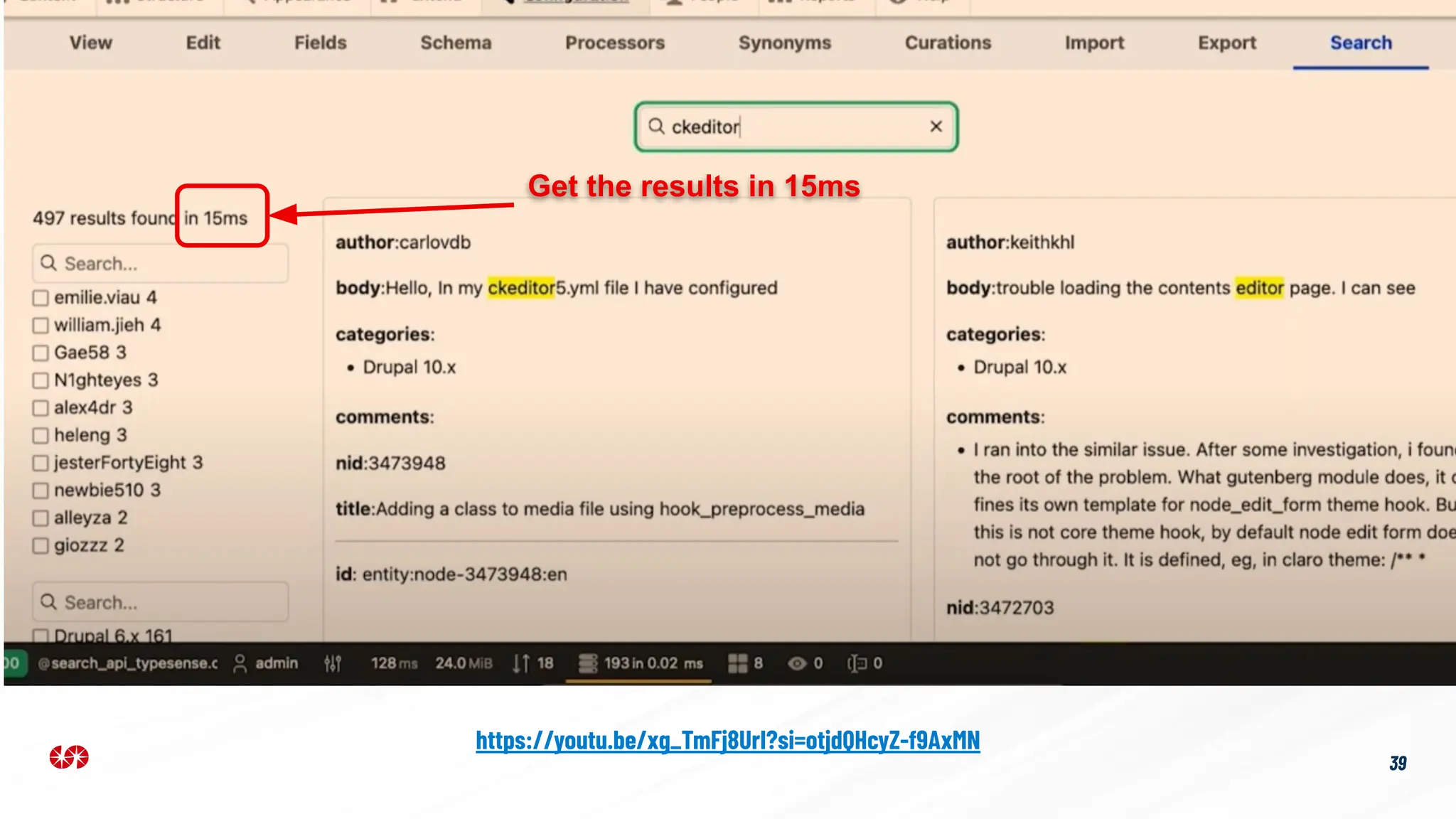Viewport: 1456px width, 819px height.
Task: Enable the N1ghteyes author filter
Action: point(41,380)
